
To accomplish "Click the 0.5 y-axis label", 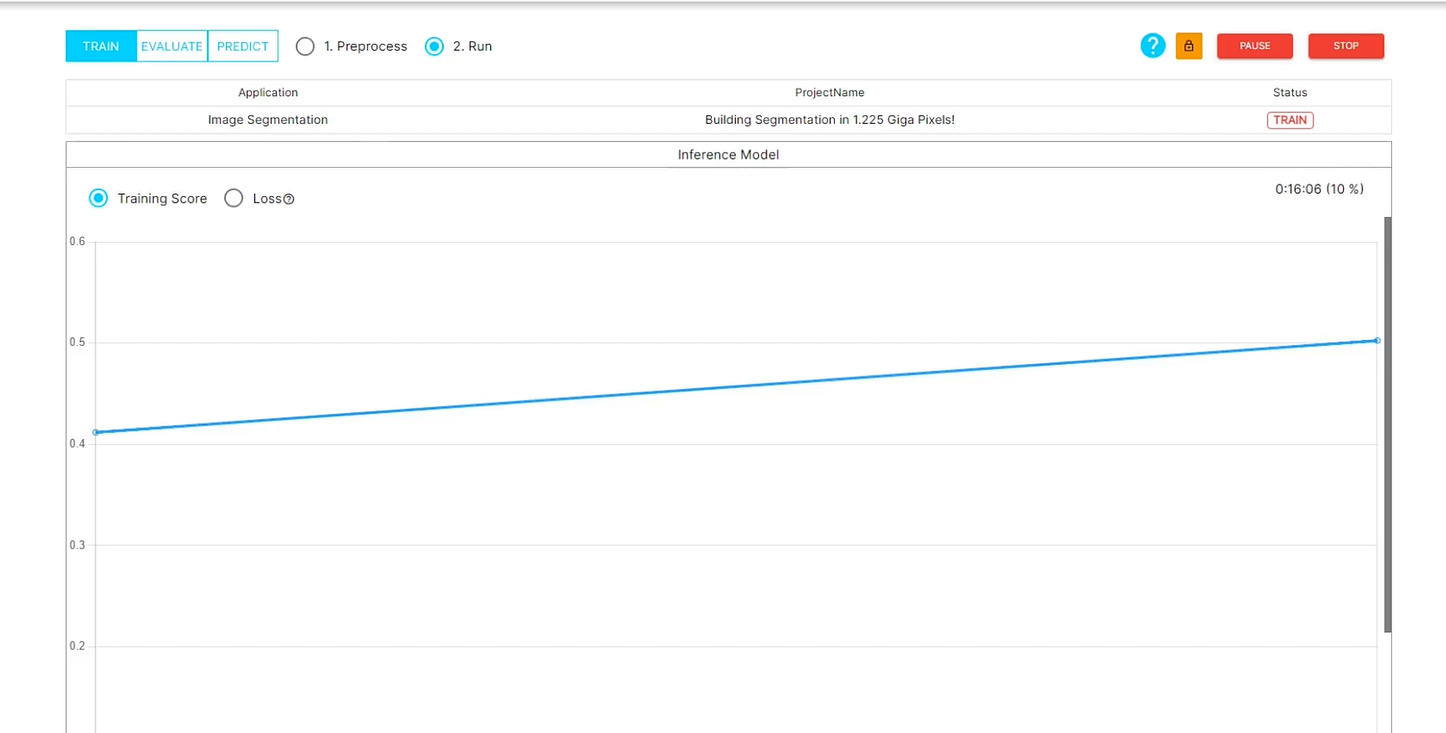I will tap(77, 343).
